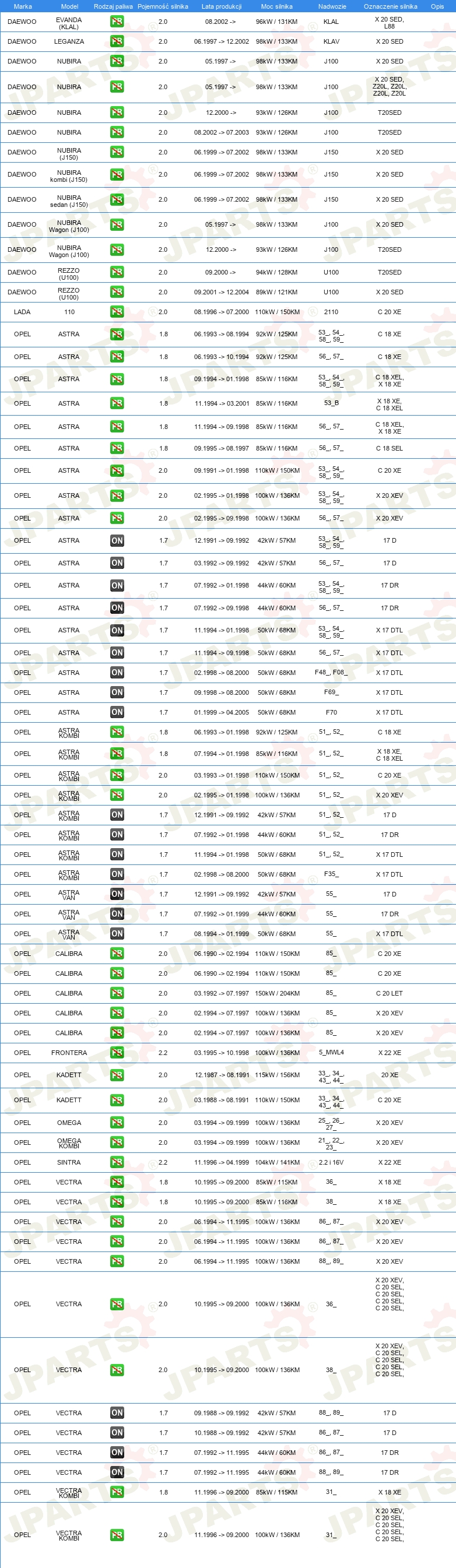The width and height of the screenshot is (456, 1568).
Task: Click the Rodzaj paliwa column header
Action: point(113,6)
